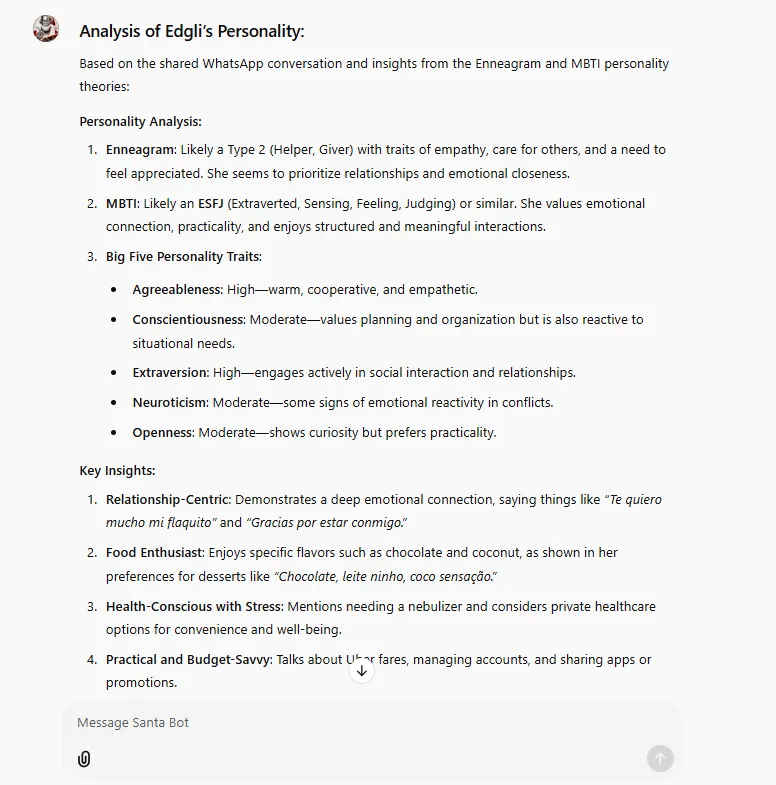
Task: Click the 'Agreeableness' bullet label
Action: click(x=177, y=290)
